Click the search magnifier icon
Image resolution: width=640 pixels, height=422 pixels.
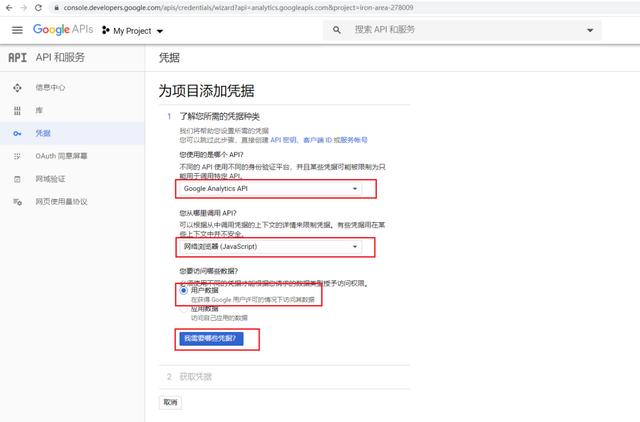[337, 30]
